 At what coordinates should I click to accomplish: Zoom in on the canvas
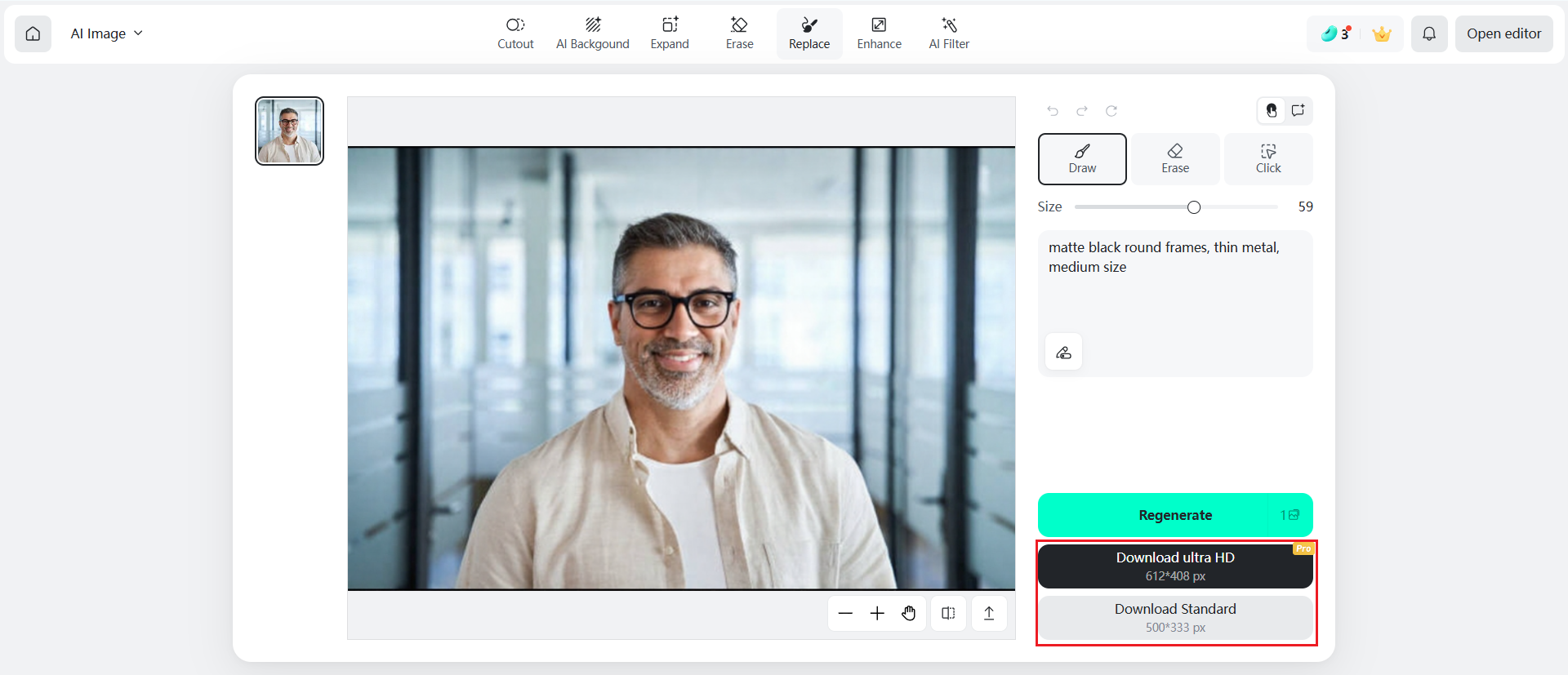pyautogui.click(x=877, y=614)
